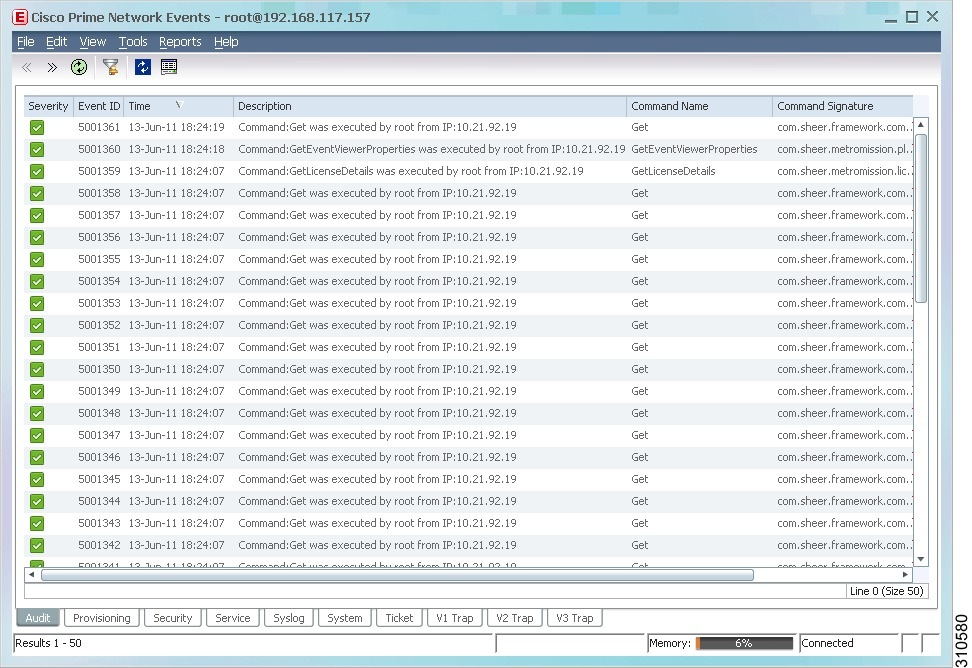Screen dimensions: 972x668
Task: Click severity icon of event 5001361
Action: 37,128
